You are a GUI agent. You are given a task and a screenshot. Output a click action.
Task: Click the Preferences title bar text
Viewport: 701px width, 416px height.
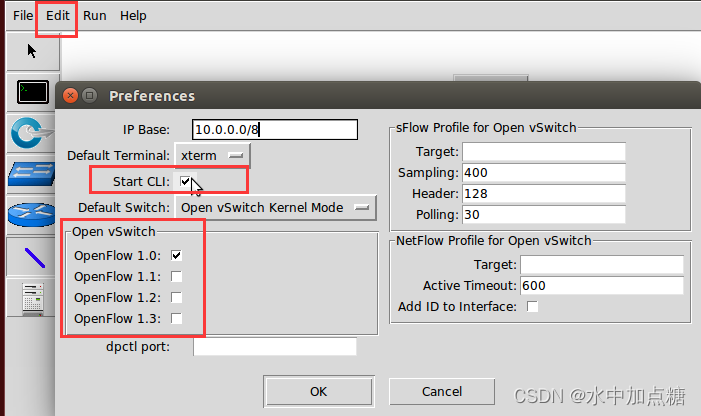coord(152,96)
